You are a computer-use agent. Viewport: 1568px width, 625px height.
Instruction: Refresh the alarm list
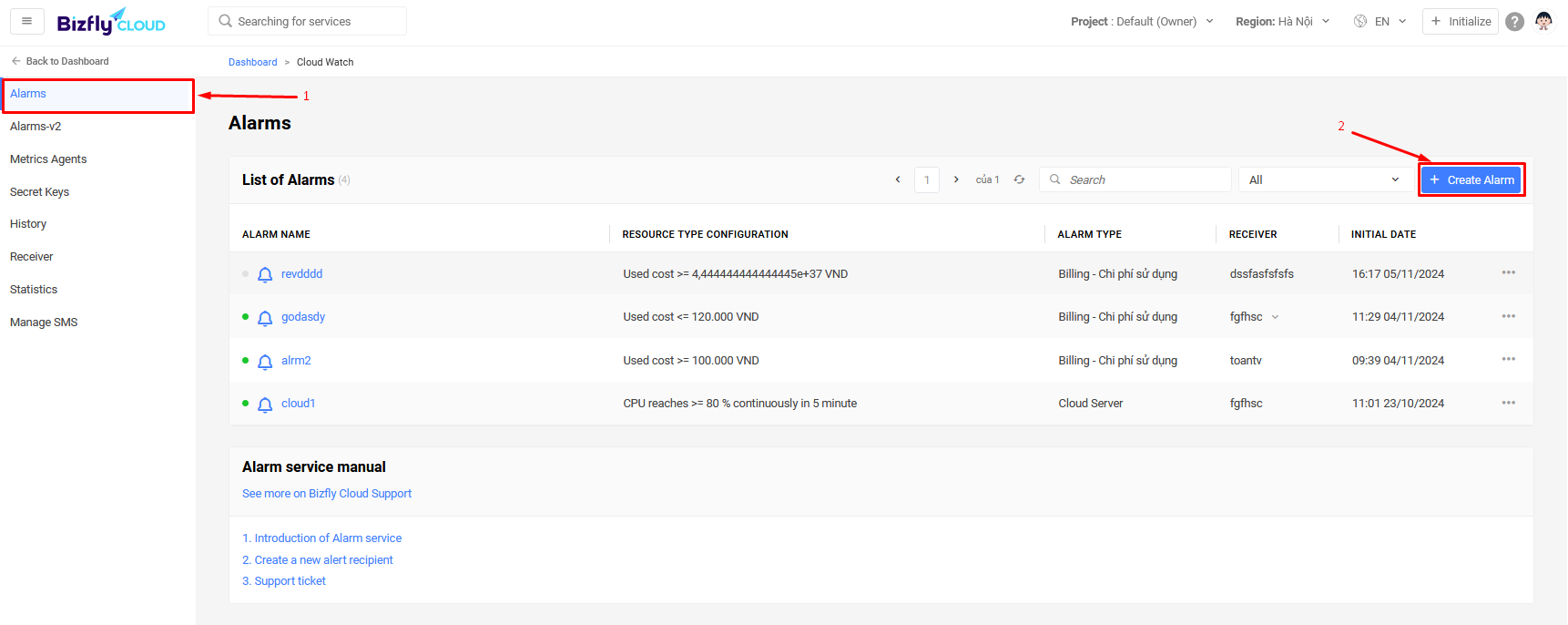coord(1020,179)
